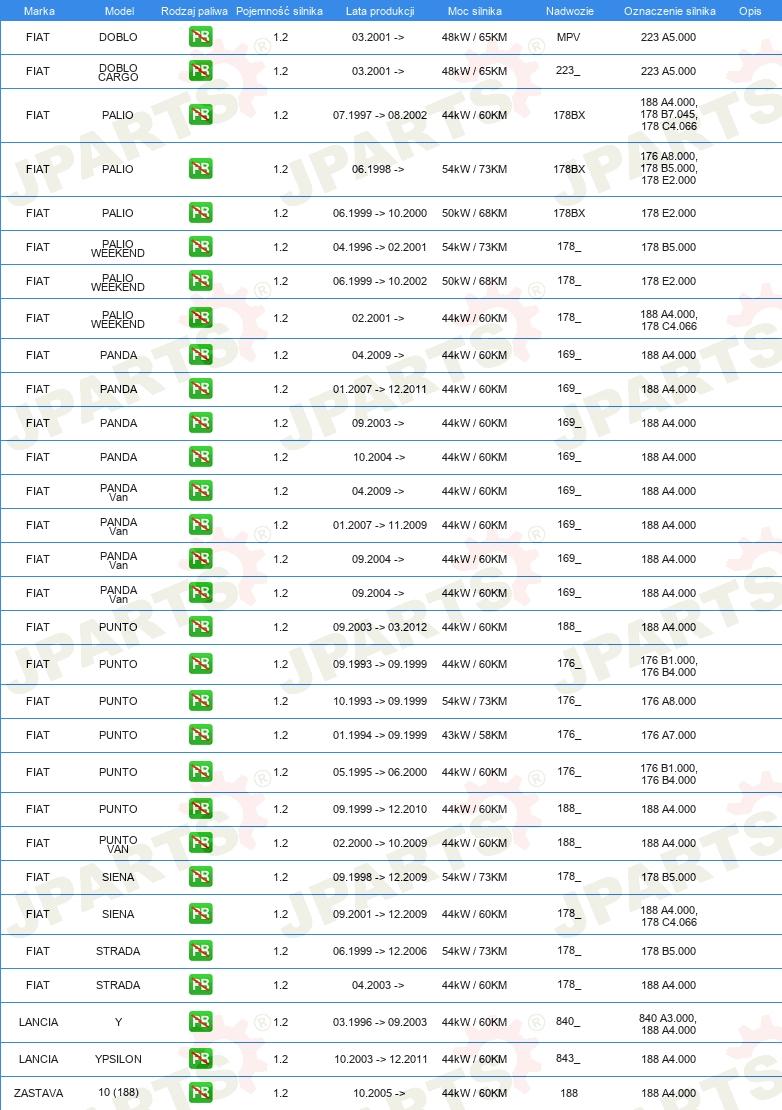Select the 01.2007 -> 12.2011 date cell

click(380, 389)
